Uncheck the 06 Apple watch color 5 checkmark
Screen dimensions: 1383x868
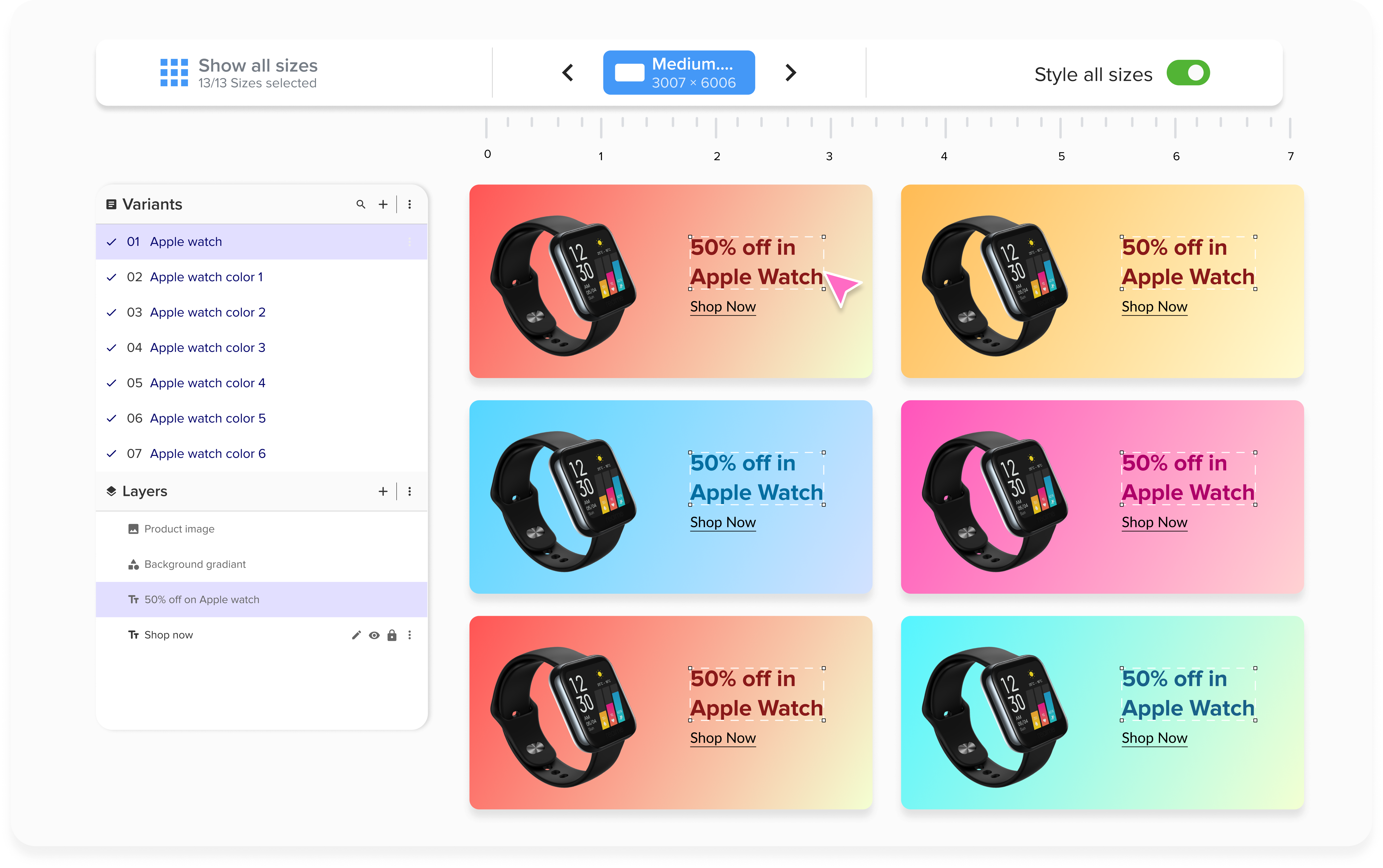[111, 418]
